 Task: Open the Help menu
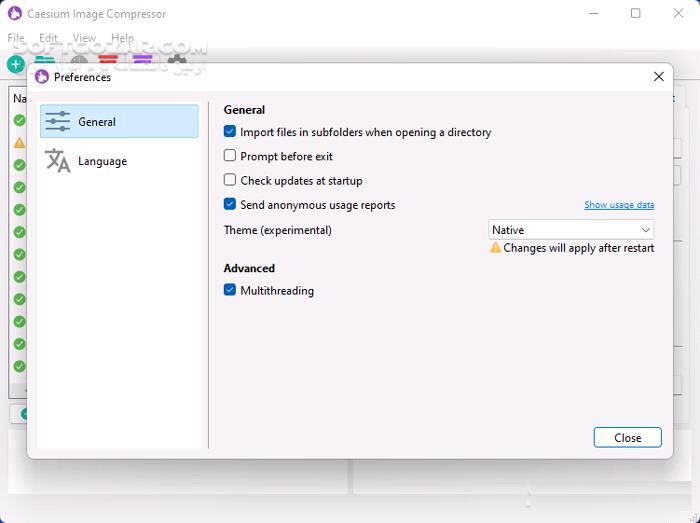tap(122, 38)
